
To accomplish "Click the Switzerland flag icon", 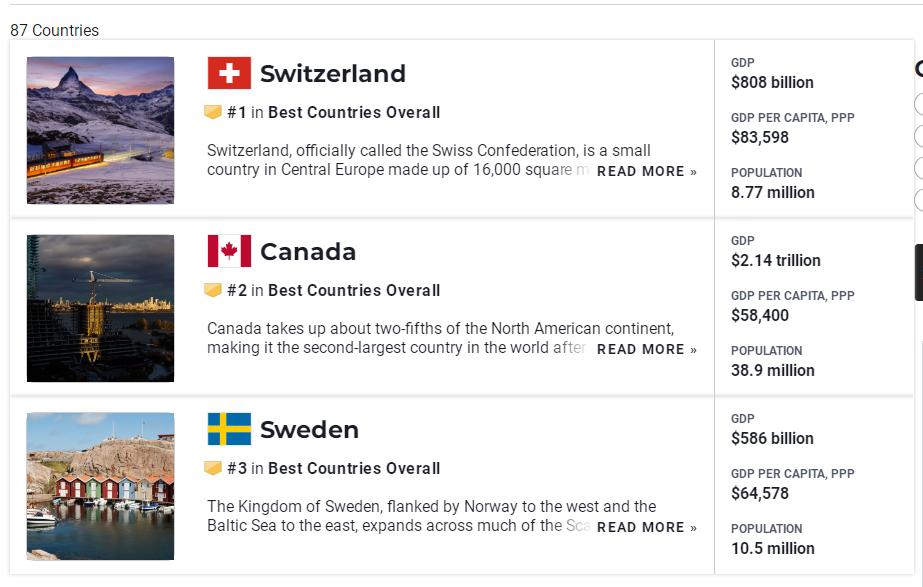I will pos(229,73).
